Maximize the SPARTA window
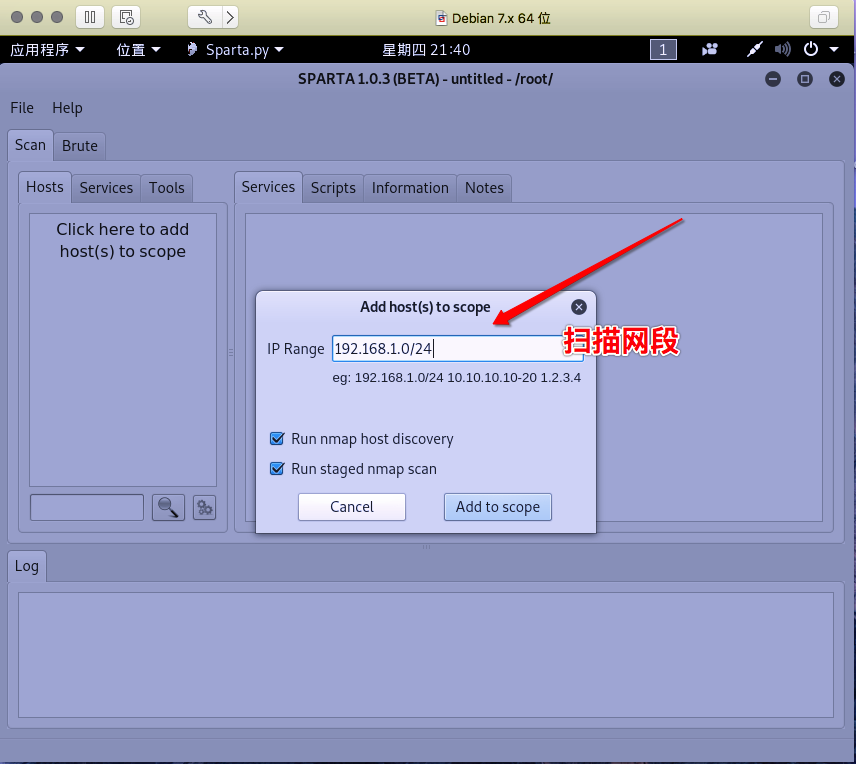The height and width of the screenshot is (764, 856). point(805,79)
